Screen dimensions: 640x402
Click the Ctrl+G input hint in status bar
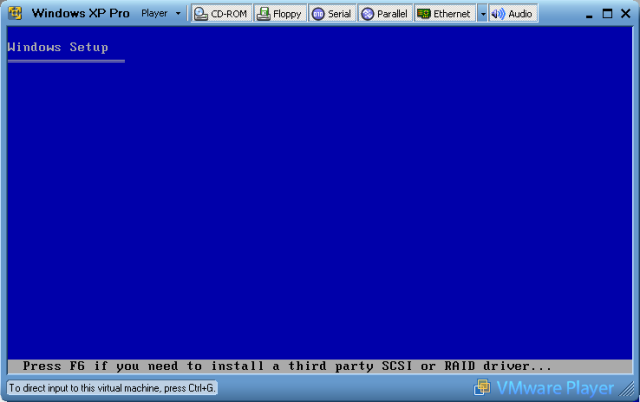112,388
